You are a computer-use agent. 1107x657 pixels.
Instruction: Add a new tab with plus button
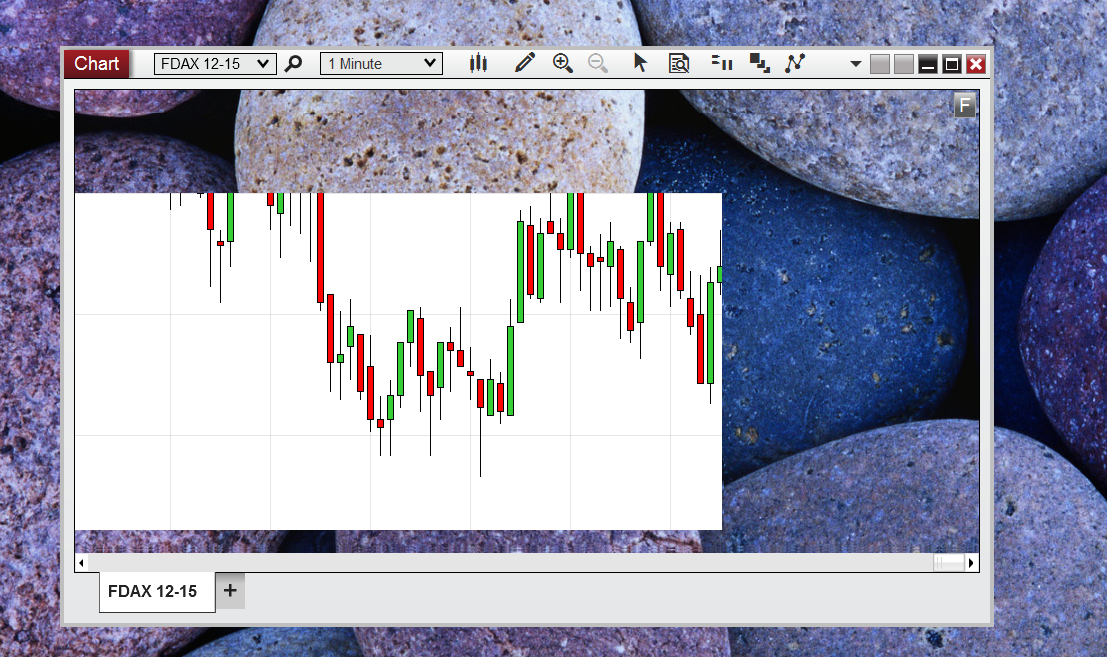point(230,591)
